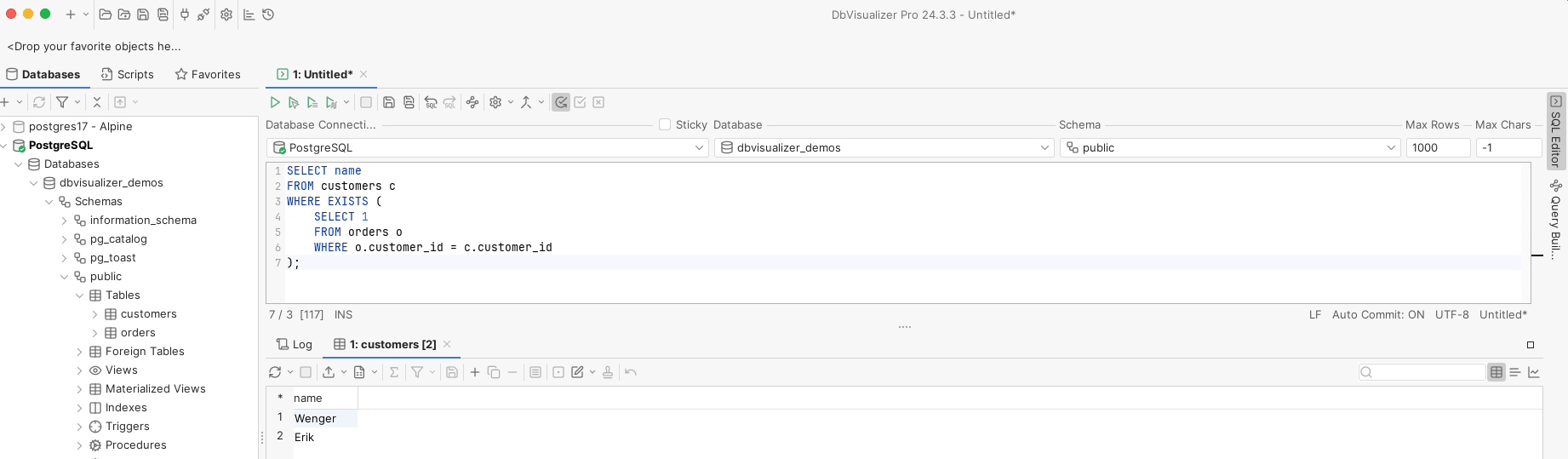1568x459 pixels.
Task: Open the Log tab in results panel
Action: (295, 344)
